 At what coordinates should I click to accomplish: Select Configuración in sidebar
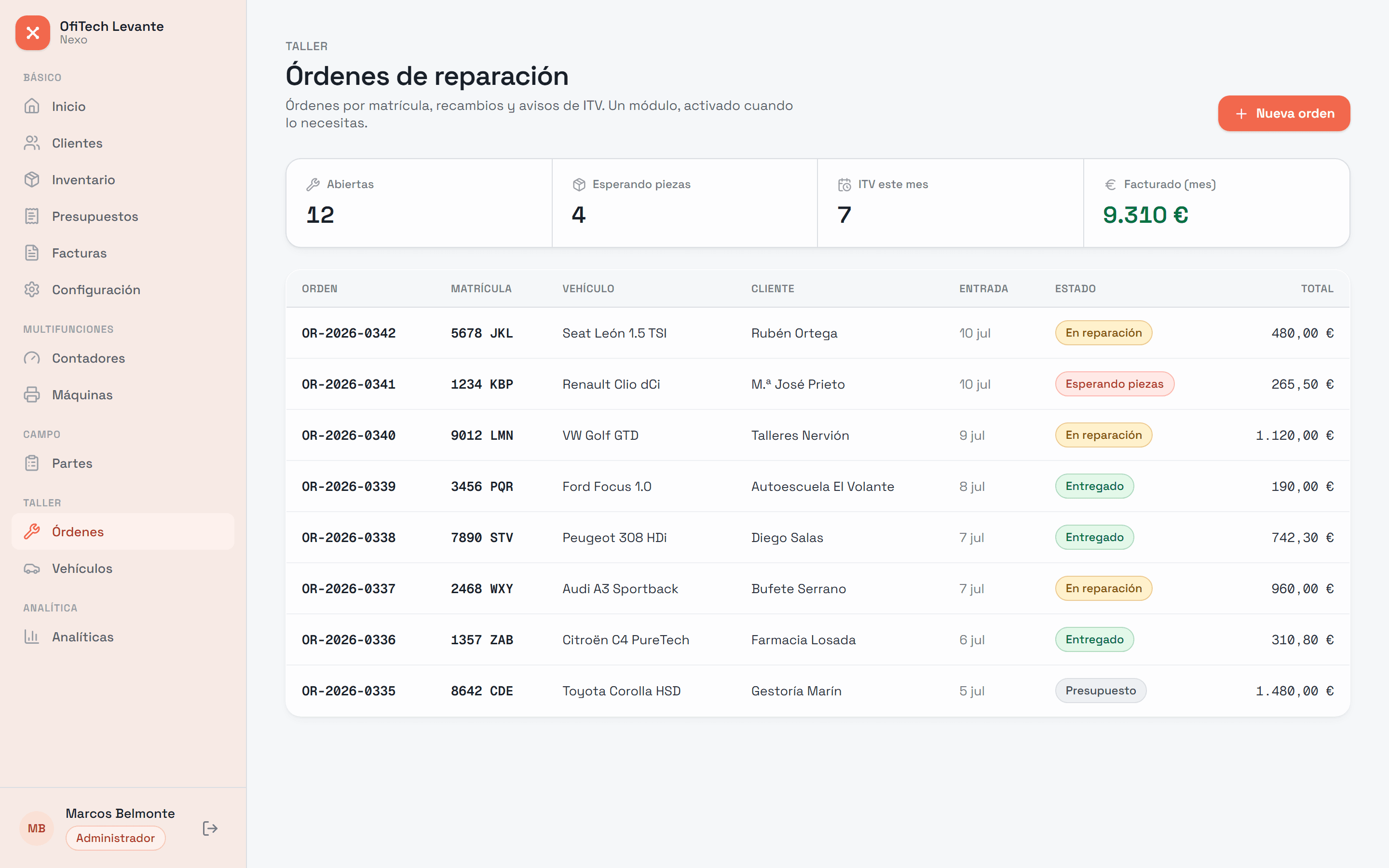click(123, 290)
